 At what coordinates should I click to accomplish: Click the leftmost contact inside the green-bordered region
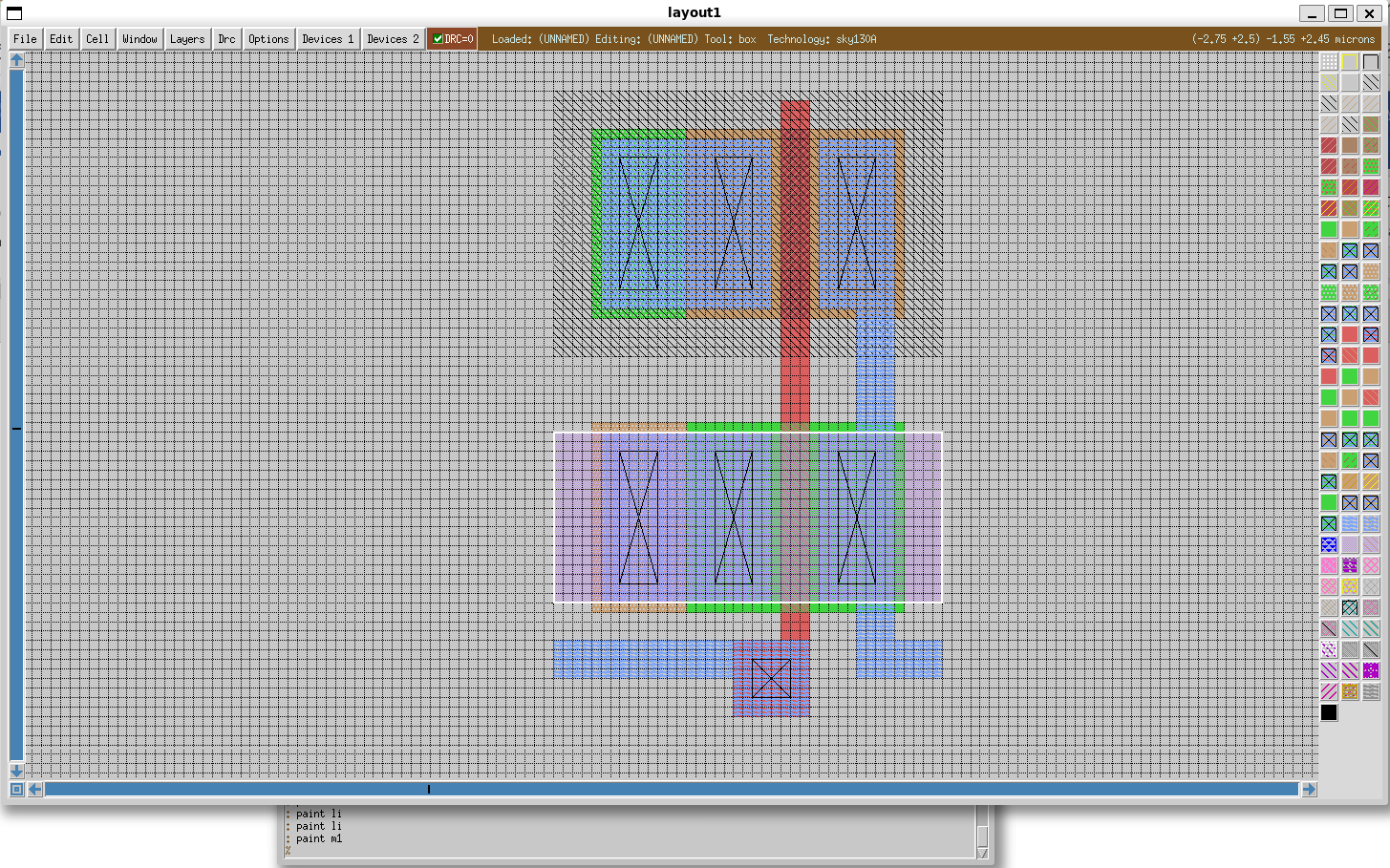pyautogui.click(x=638, y=223)
